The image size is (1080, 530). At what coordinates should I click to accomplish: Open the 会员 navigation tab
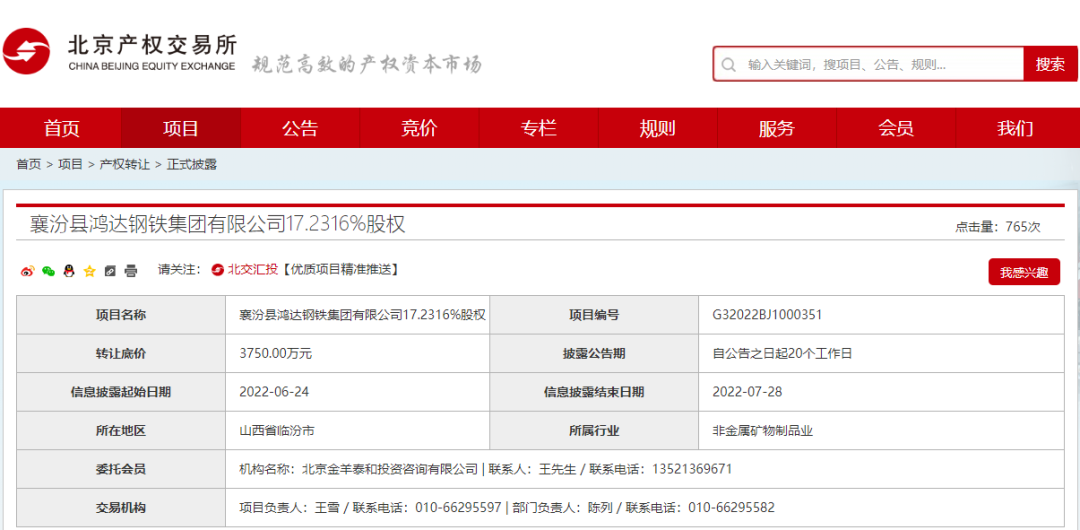(x=896, y=128)
